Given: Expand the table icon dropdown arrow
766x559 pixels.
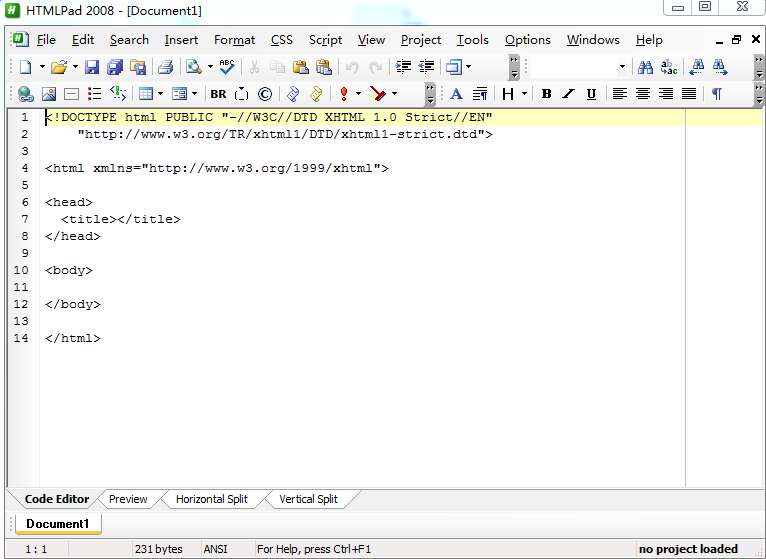Looking at the screenshot, I should (160, 94).
